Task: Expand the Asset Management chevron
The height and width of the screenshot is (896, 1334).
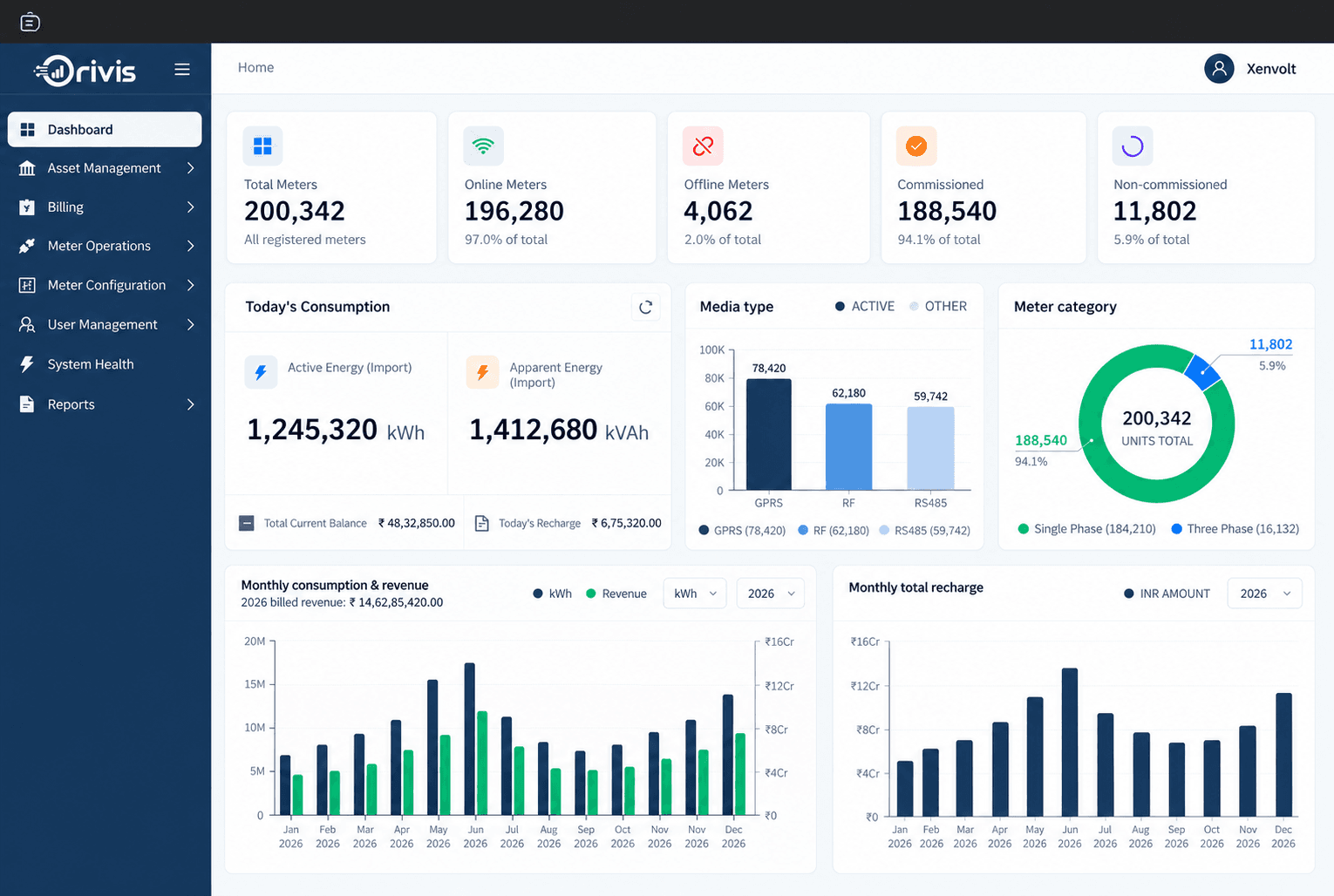Action: pos(190,168)
